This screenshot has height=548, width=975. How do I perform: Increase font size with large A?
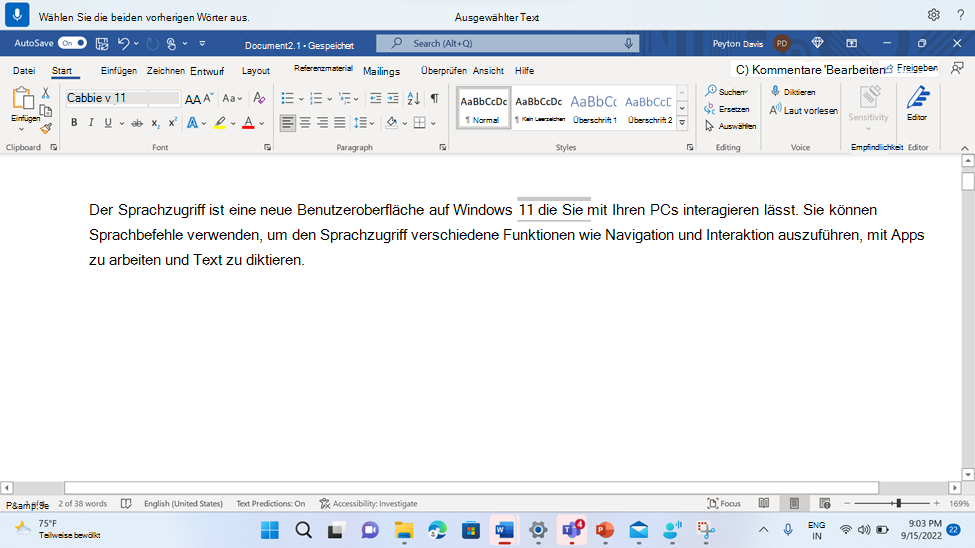pyautogui.click(x=192, y=98)
